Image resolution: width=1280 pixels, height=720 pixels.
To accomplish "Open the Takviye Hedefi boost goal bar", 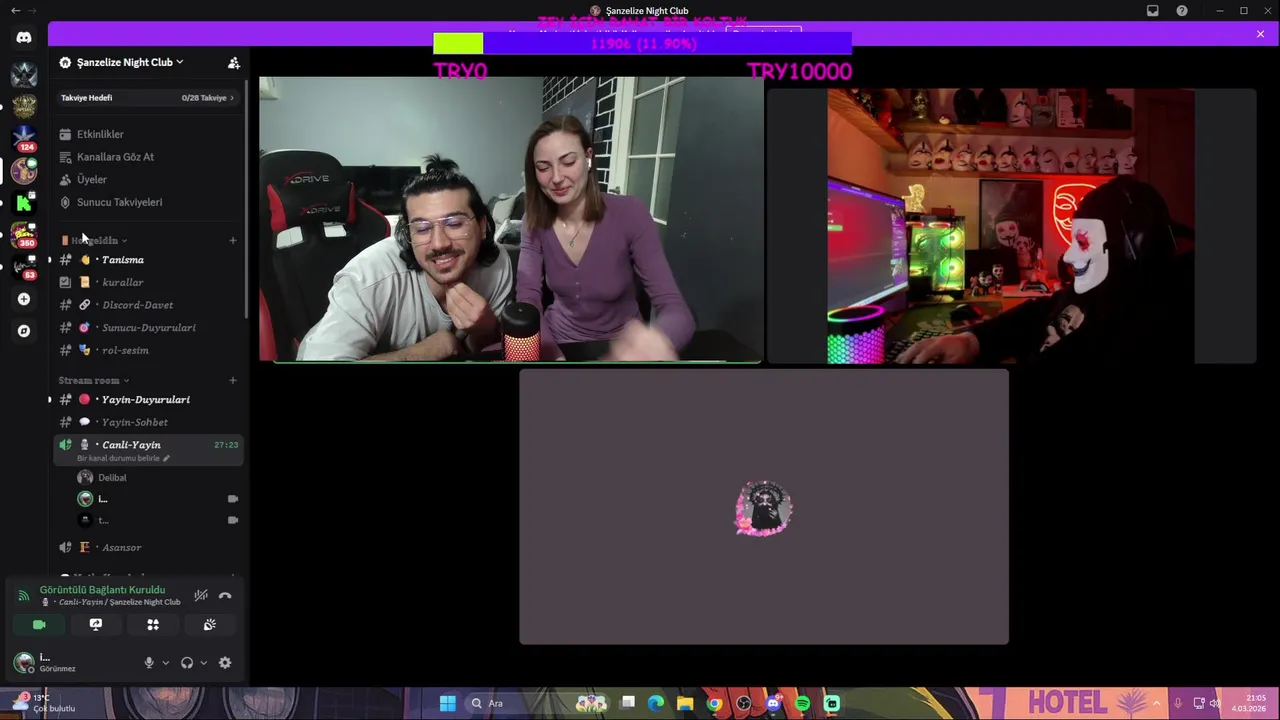I will pos(148,98).
